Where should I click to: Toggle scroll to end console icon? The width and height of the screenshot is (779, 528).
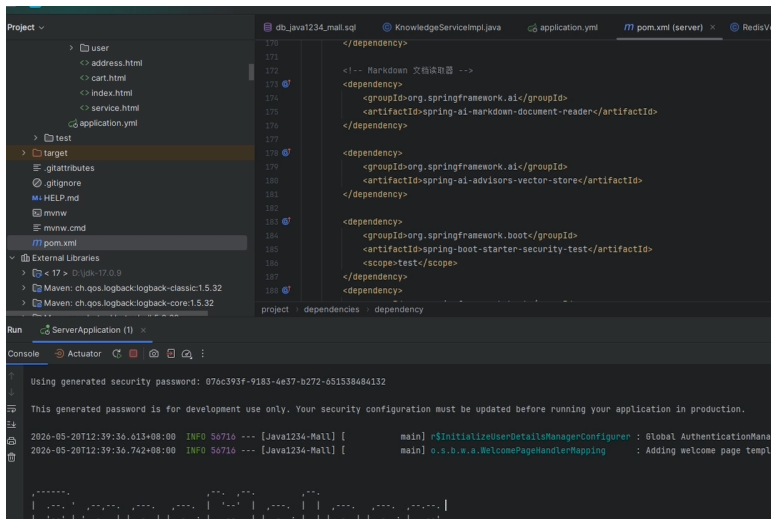tap(12, 424)
